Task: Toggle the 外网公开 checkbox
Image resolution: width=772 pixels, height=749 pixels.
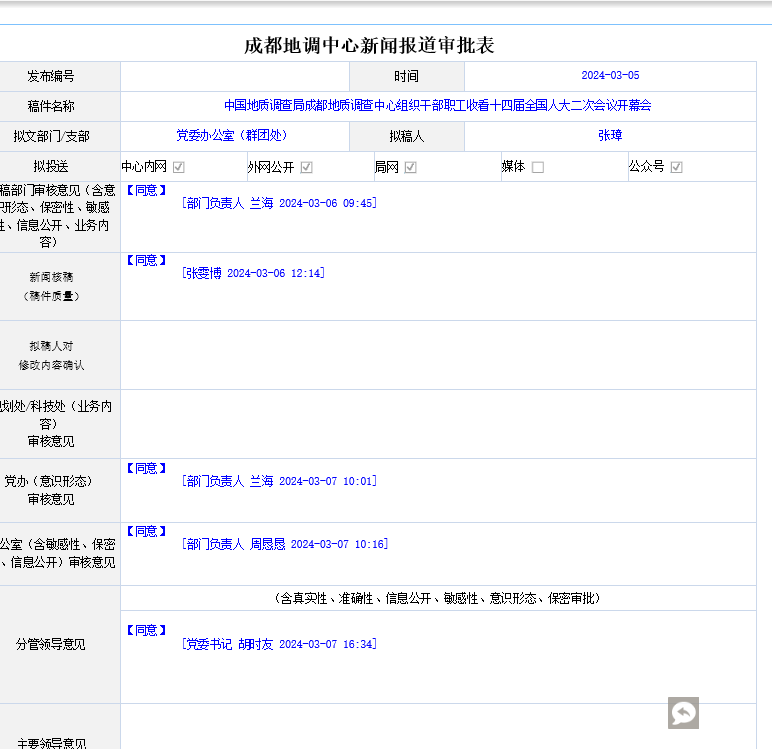Action: tap(307, 168)
